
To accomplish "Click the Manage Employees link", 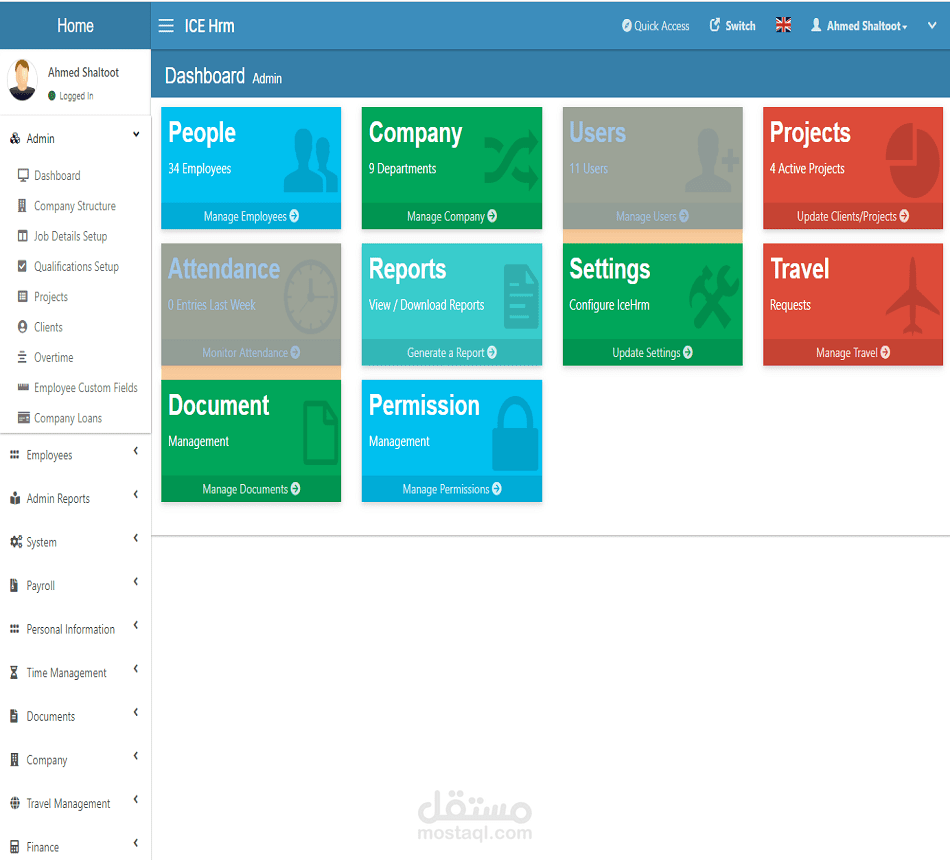I will point(251,216).
